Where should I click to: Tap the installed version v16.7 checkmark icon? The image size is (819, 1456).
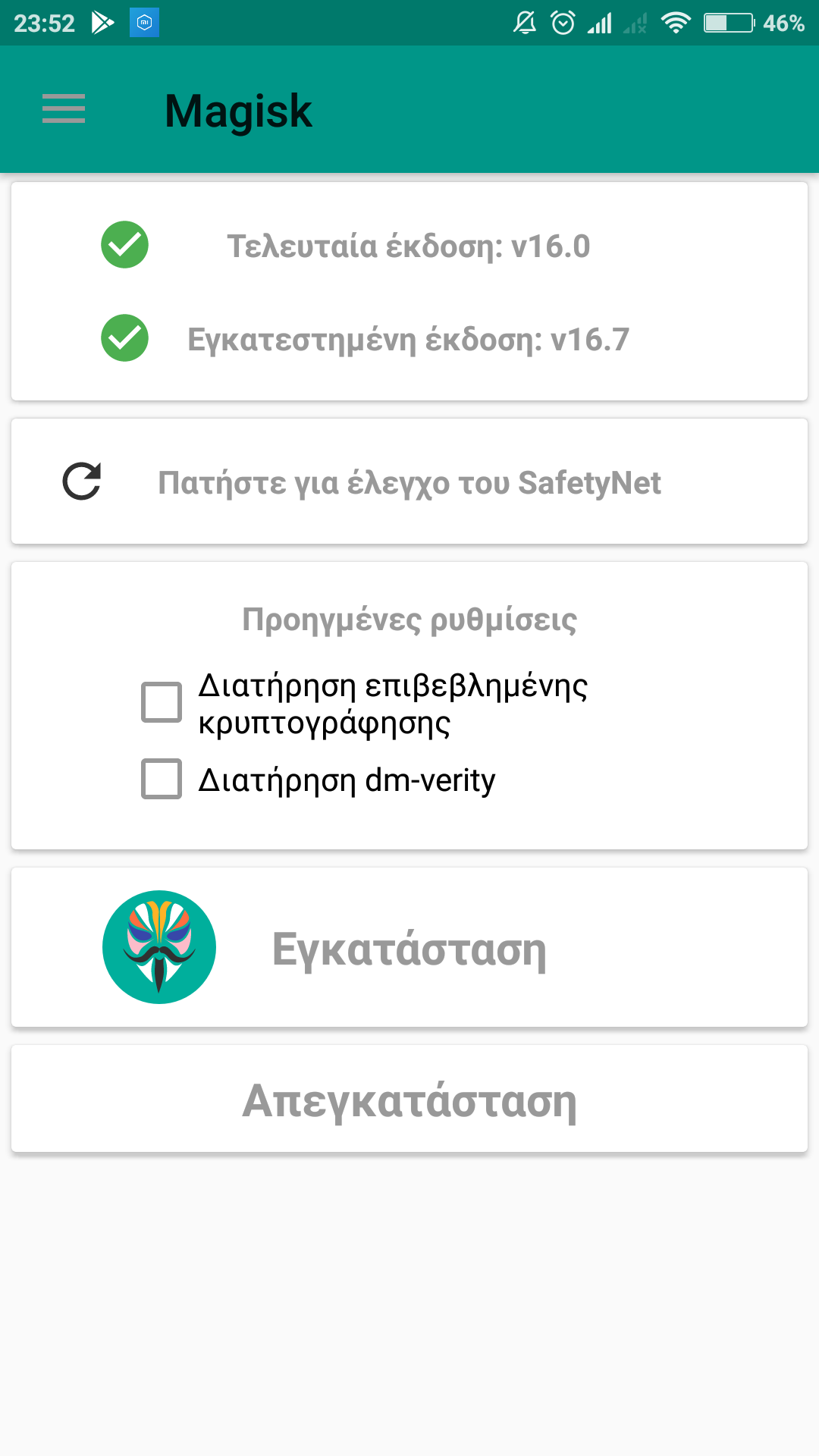pyautogui.click(x=124, y=338)
